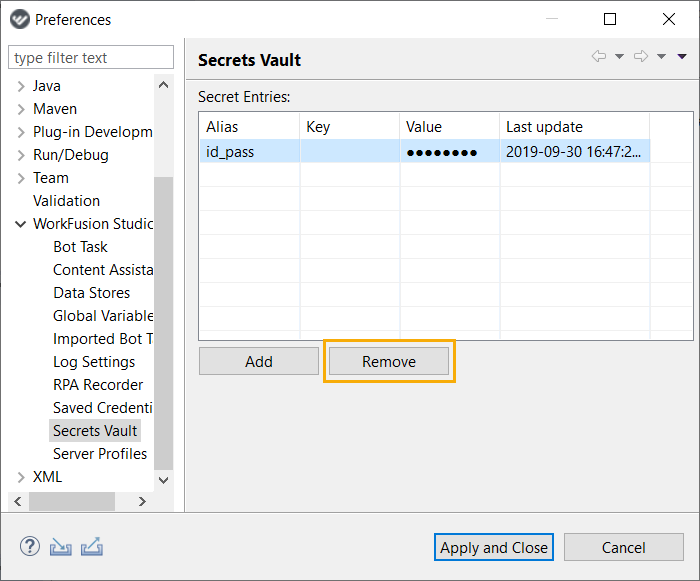Image resolution: width=700 pixels, height=581 pixels.
Task: Go back using the left arrow icon
Action: point(599,56)
